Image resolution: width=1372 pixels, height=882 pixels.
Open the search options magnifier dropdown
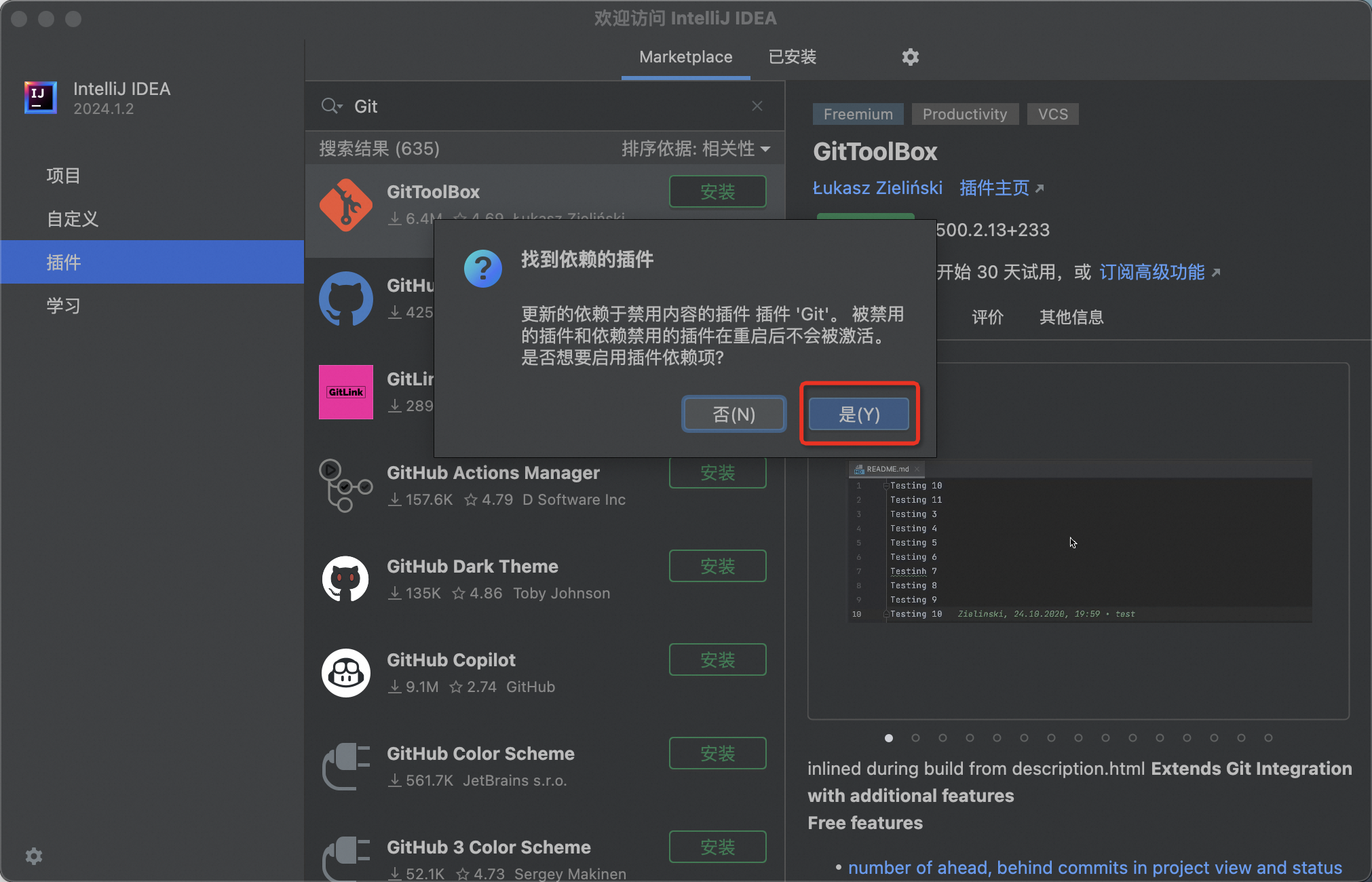(x=331, y=106)
